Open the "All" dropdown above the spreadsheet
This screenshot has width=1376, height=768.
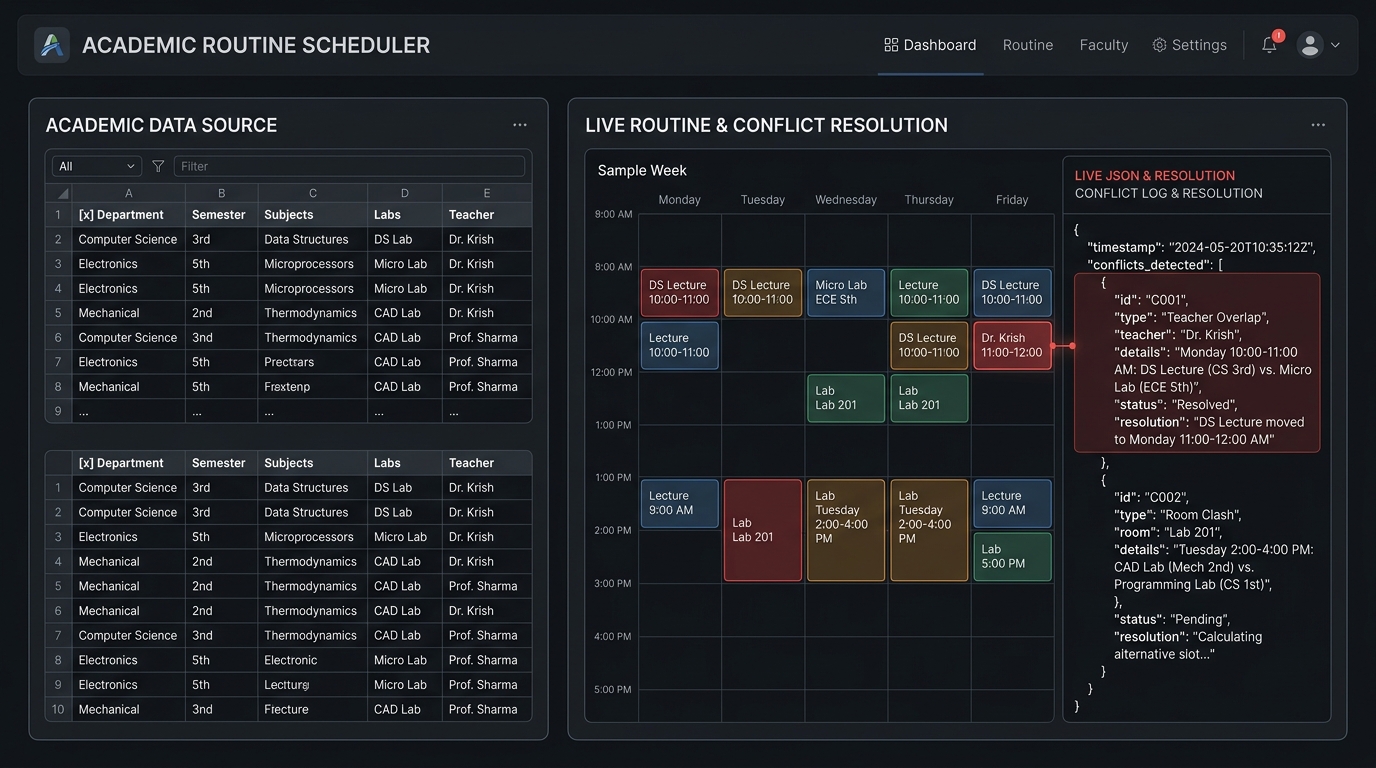point(97,166)
